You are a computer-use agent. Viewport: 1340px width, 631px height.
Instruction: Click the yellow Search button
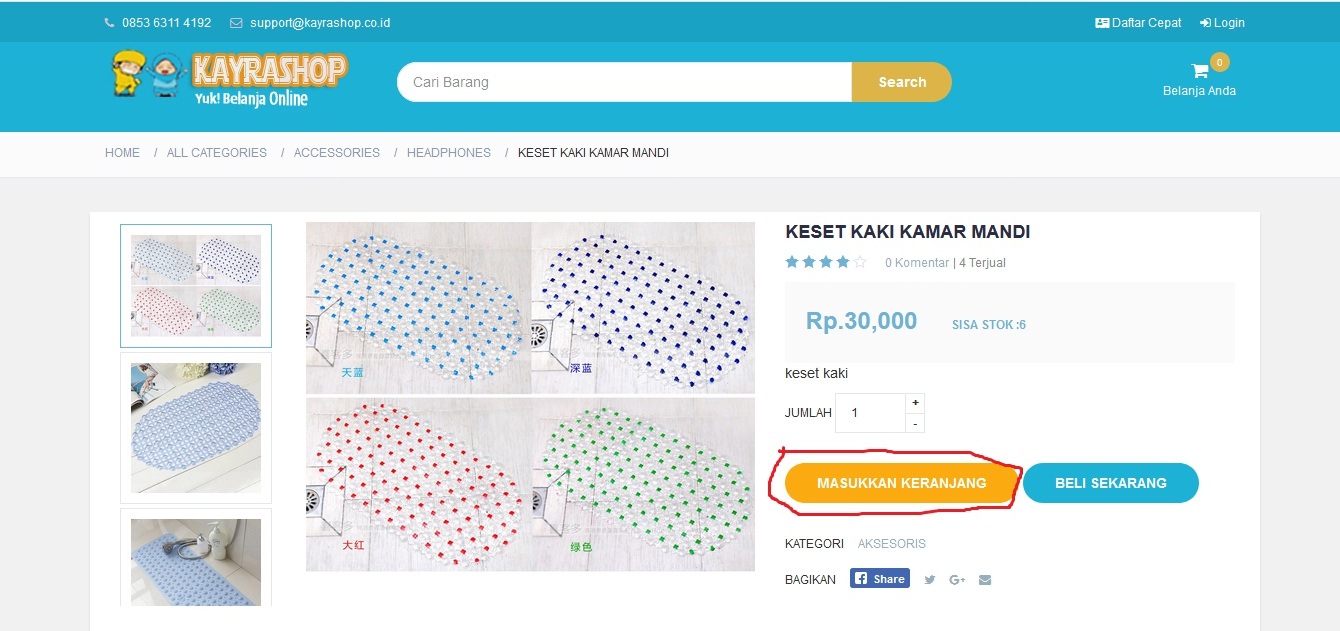tap(902, 82)
